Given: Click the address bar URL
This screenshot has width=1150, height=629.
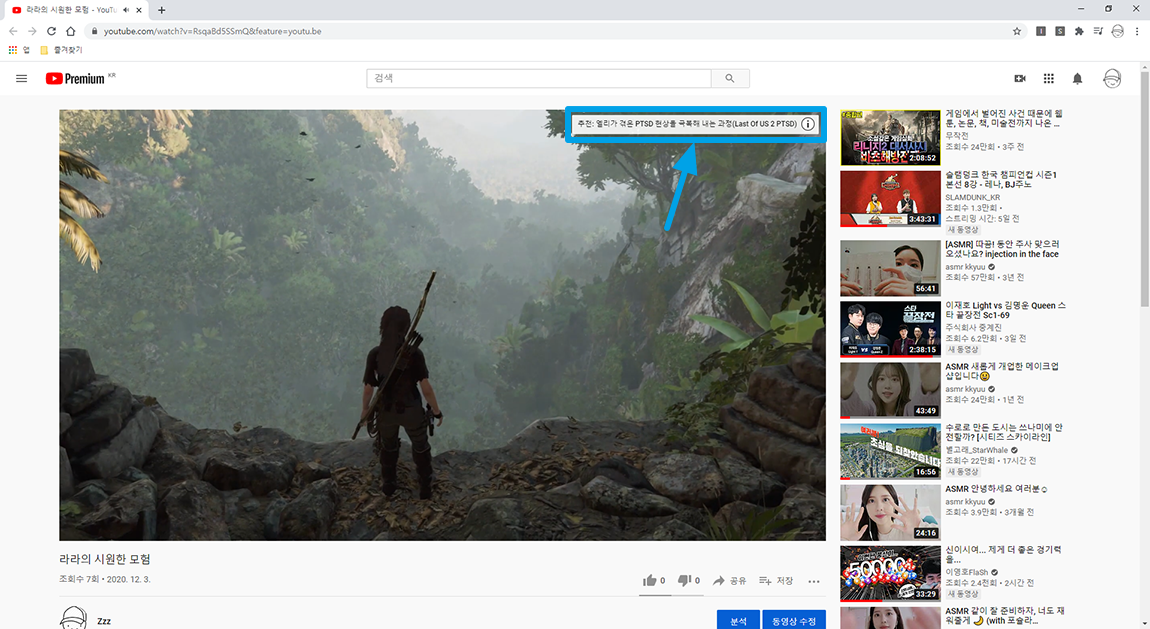Looking at the screenshot, I should (213, 32).
